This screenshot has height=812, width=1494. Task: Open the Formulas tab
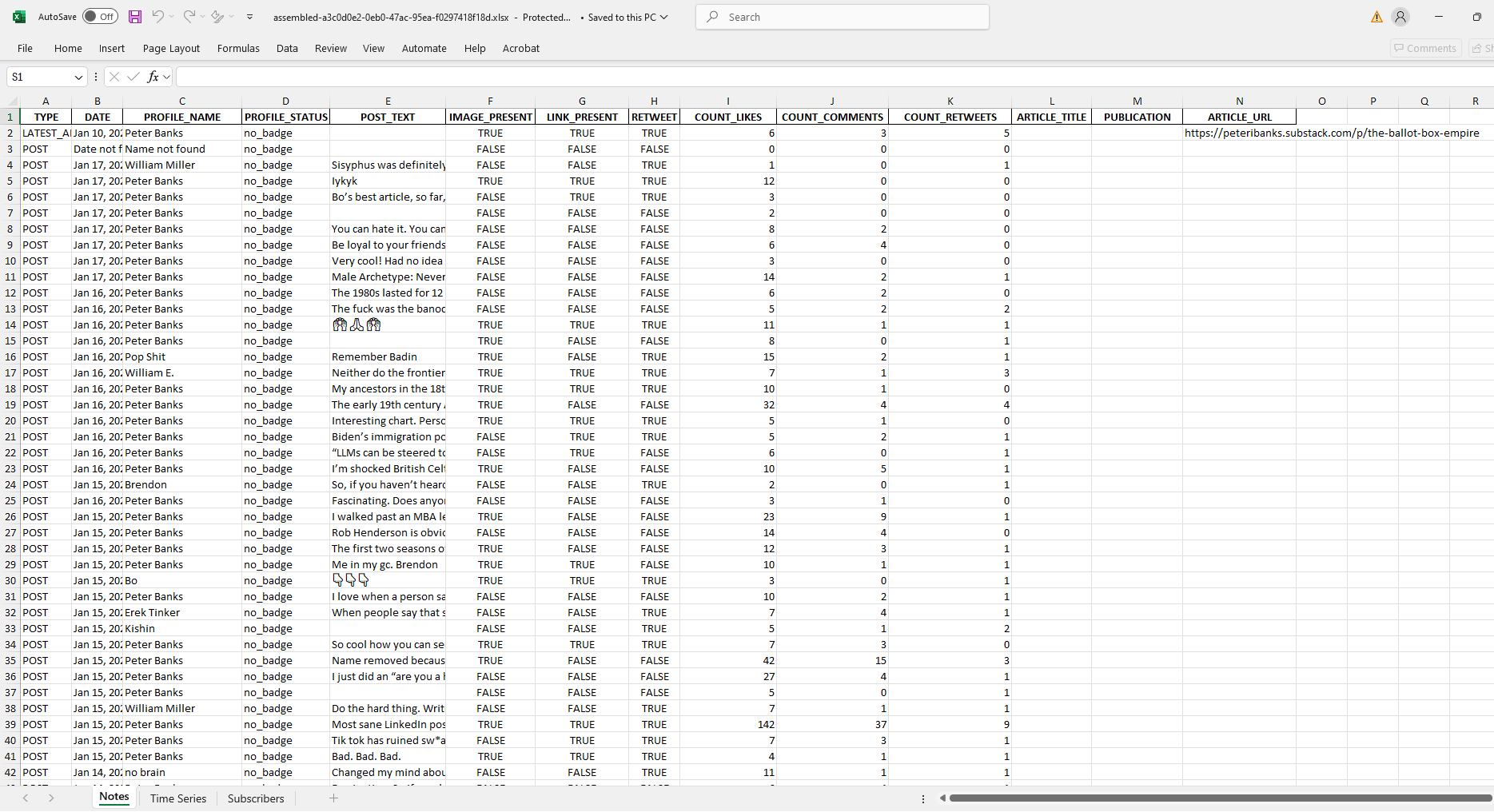point(238,48)
